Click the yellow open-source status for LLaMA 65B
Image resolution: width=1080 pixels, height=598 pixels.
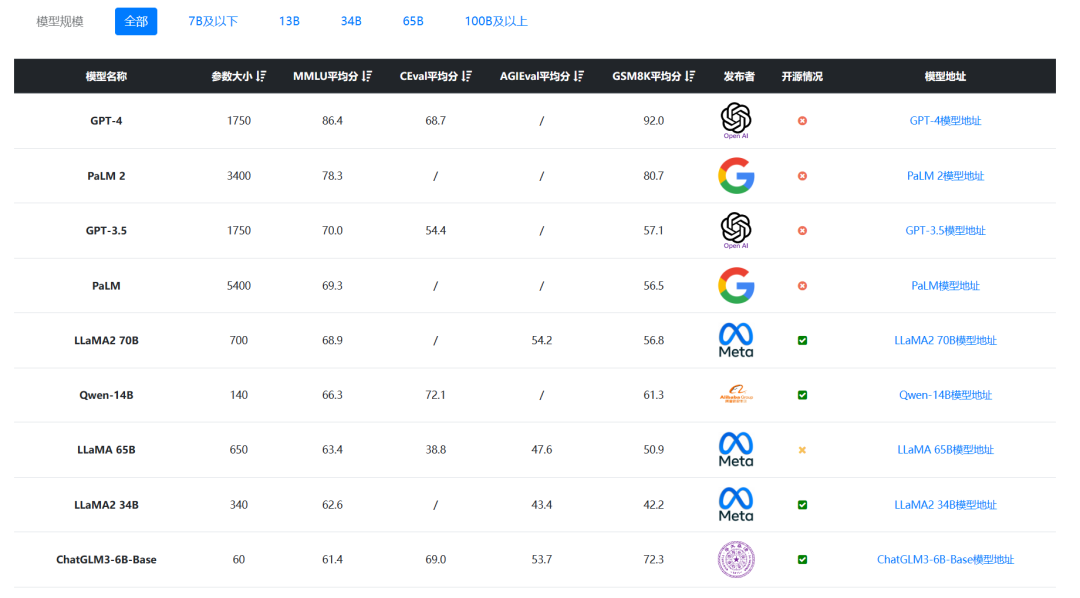[802, 450]
